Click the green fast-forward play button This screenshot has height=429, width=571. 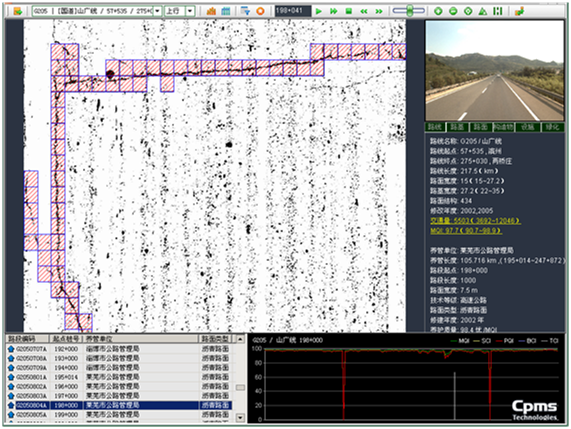[x=334, y=11]
